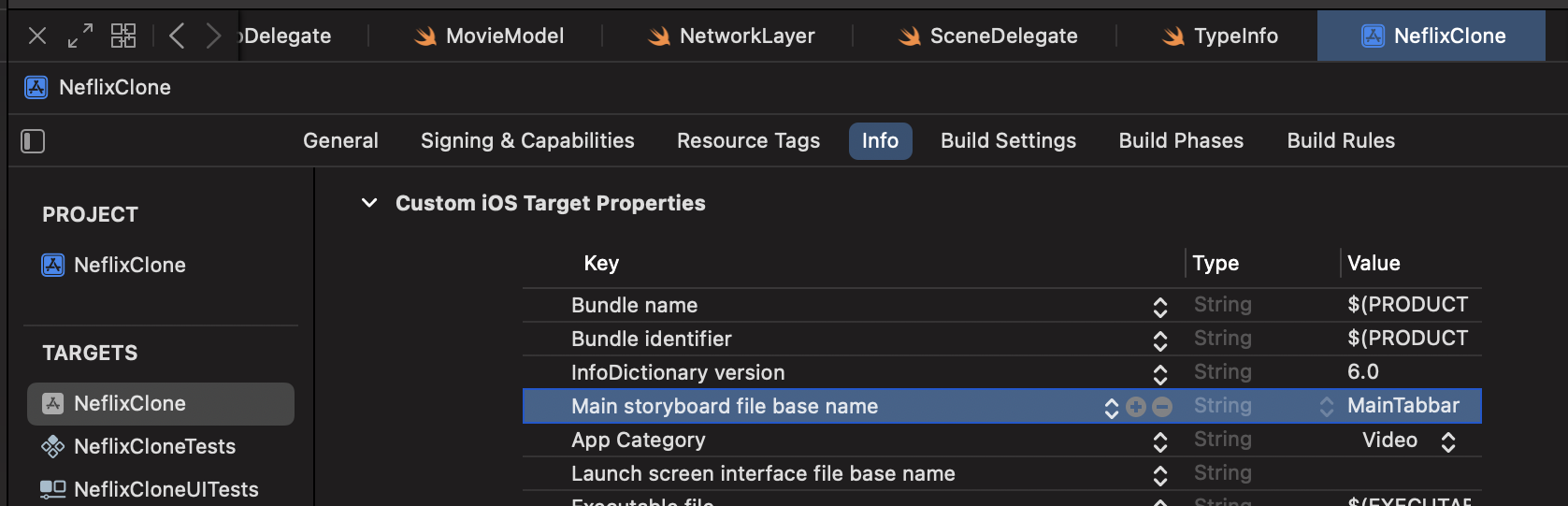Click the MainTabbar value field
1568x506 pixels.
1403,405
